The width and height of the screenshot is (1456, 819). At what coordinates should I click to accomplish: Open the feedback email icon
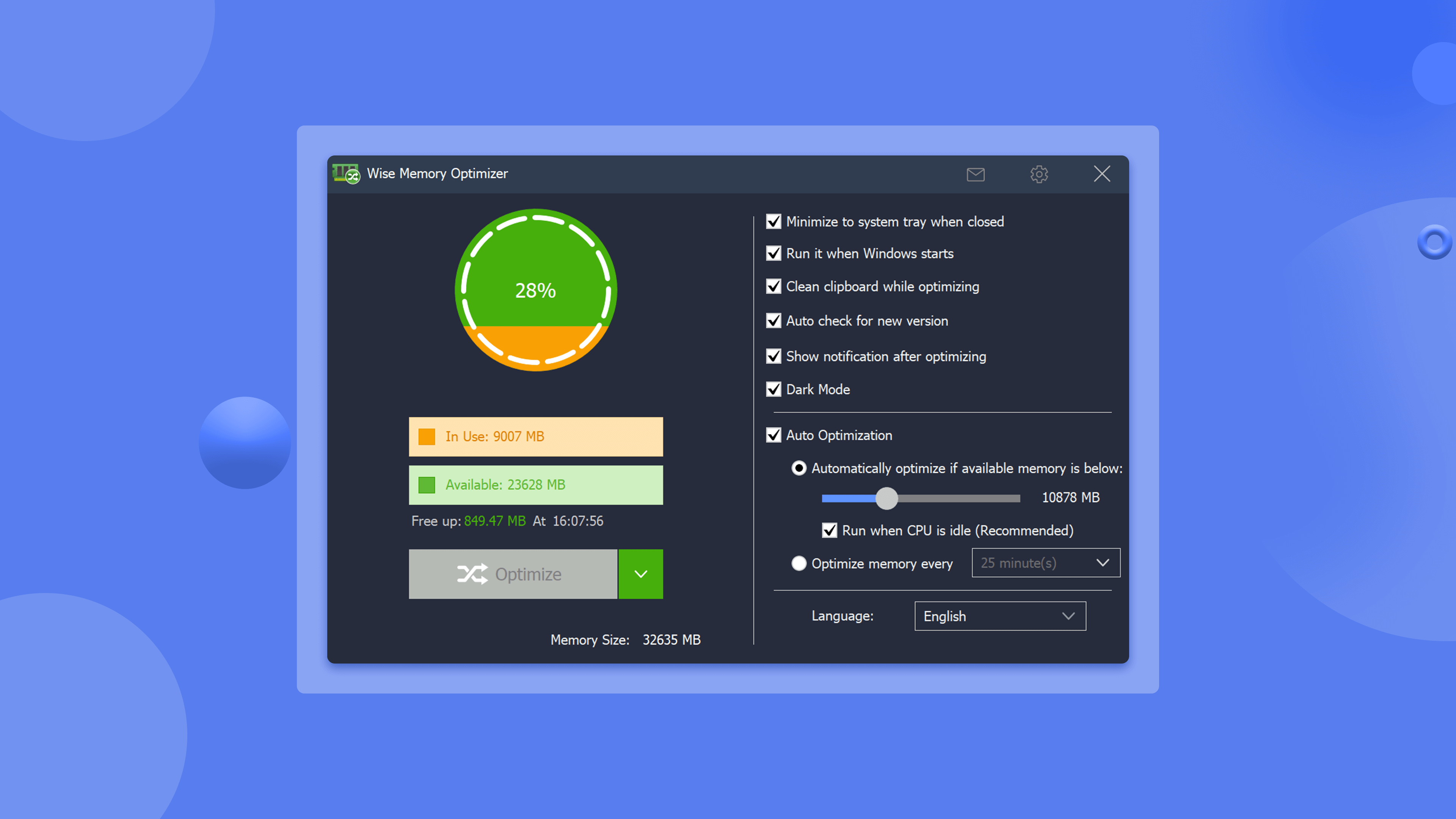pos(976,174)
